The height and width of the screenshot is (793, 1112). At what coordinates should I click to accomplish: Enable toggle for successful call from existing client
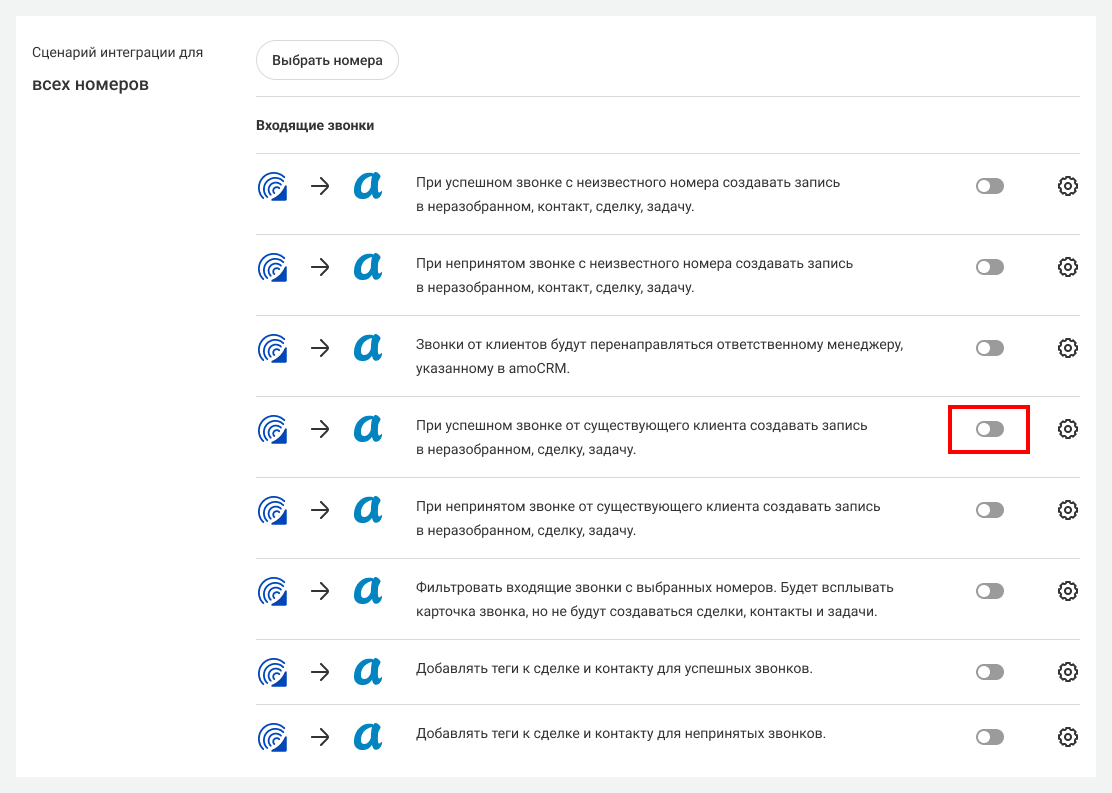tap(989, 428)
